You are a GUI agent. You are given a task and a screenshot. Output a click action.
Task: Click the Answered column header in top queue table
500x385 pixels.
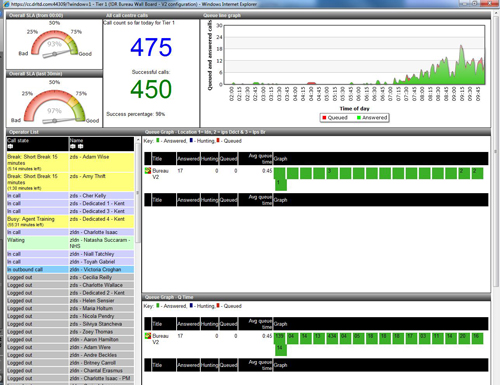pyautogui.click(x=188, y=159)
